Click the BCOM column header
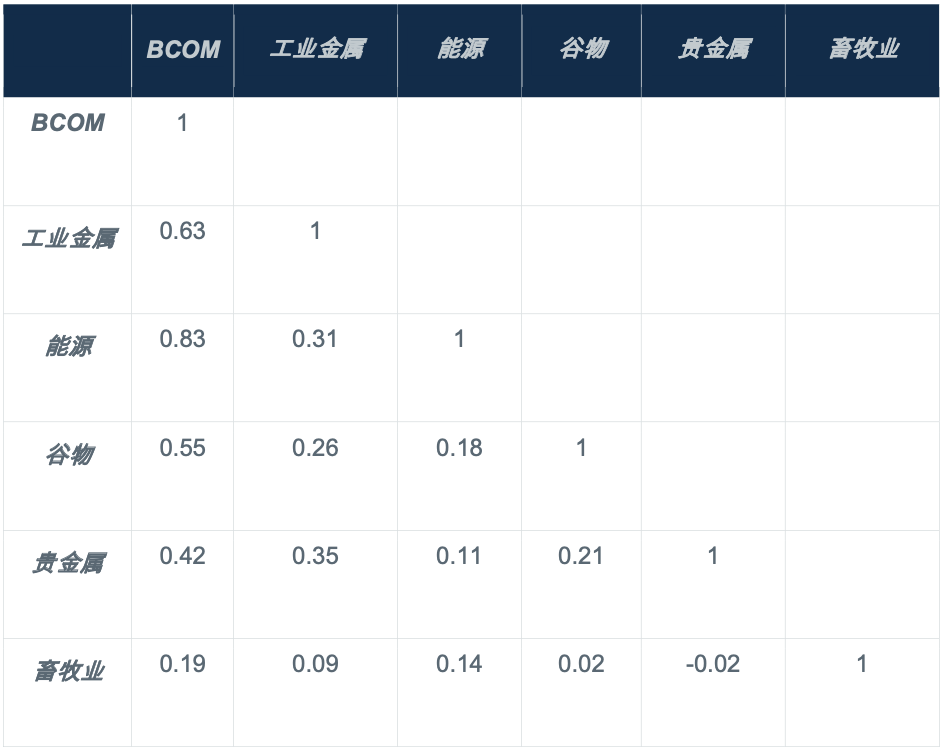Image resolution: width=946 pixels, height=752 pixels. click(x=183, y=50)
